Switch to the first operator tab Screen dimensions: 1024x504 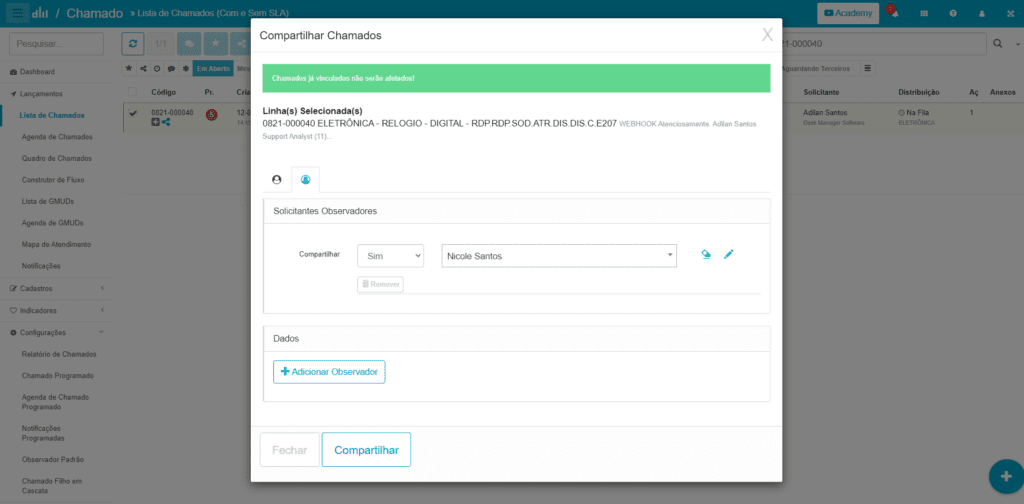(x=276, y=180)
